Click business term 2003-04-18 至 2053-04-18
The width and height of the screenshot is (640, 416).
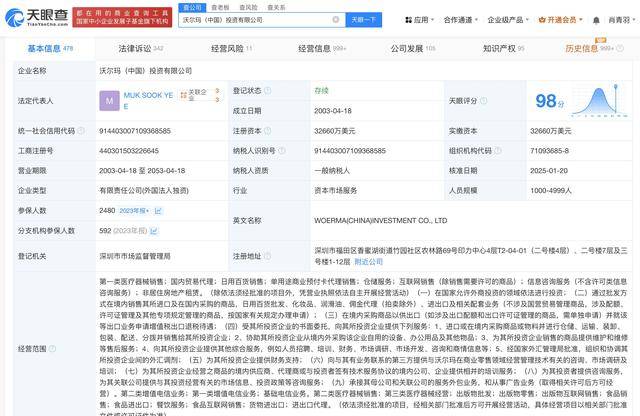coord(142,171)
